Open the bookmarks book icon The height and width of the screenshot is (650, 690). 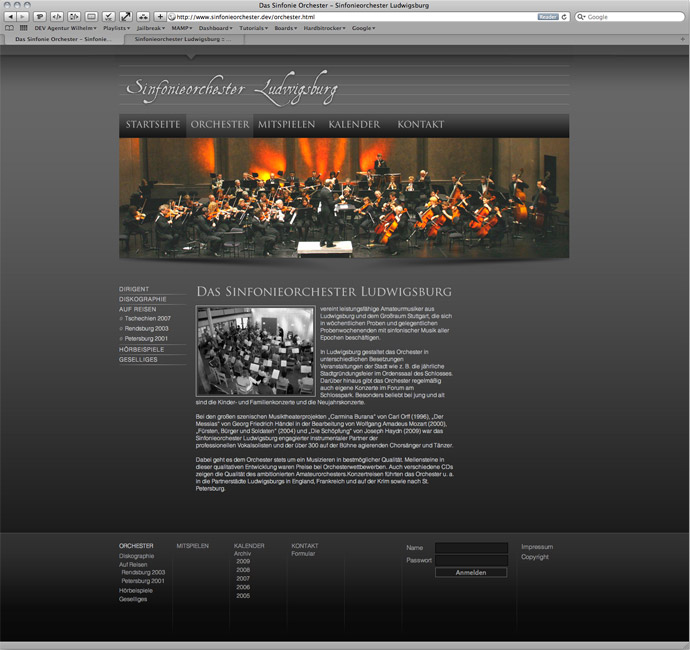(9, 28)
